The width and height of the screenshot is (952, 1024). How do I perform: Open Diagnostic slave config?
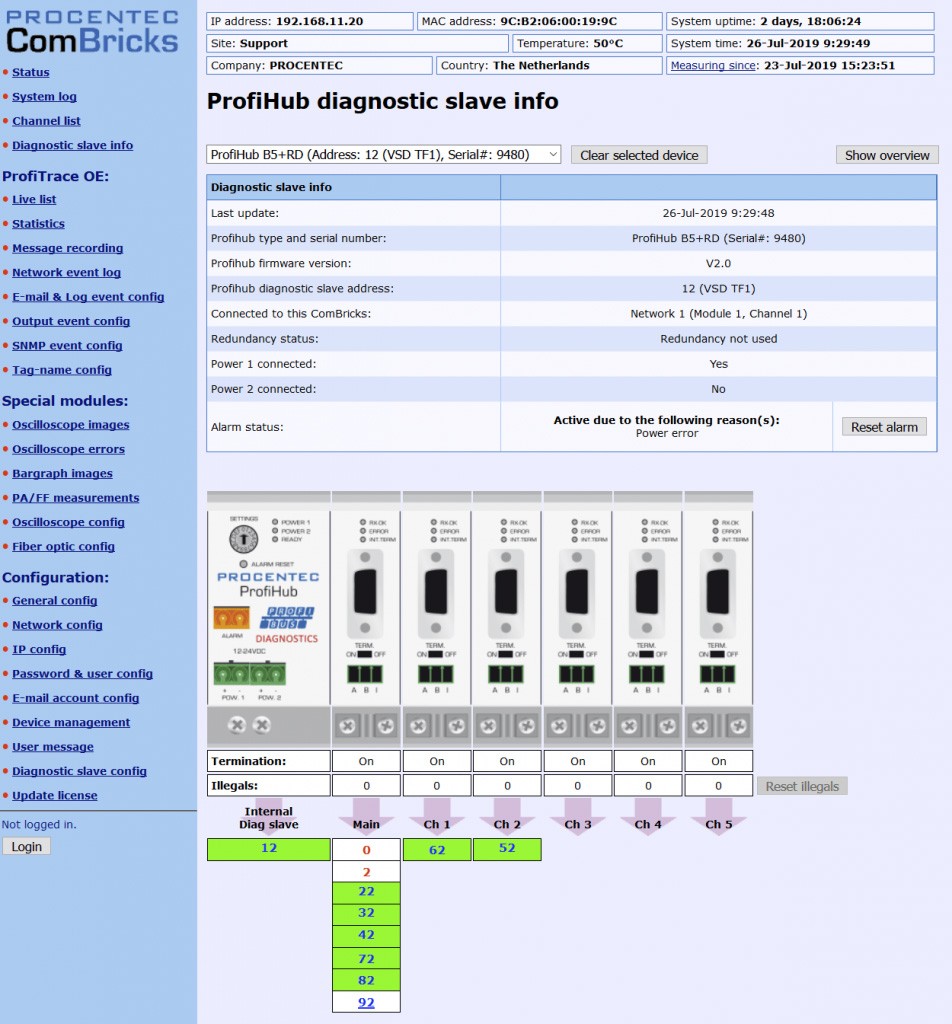[80, 771]
